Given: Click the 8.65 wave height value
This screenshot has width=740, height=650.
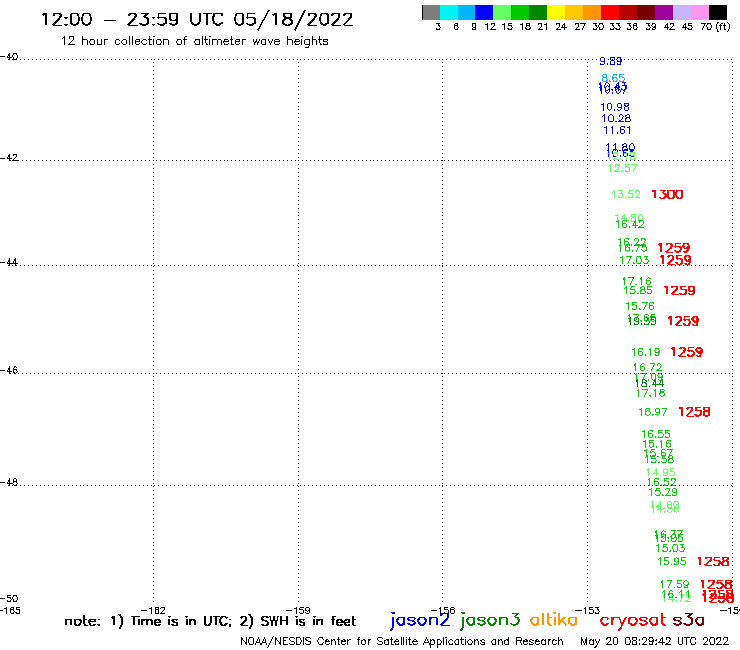Looking at the screenshot, I should [613, 77].
